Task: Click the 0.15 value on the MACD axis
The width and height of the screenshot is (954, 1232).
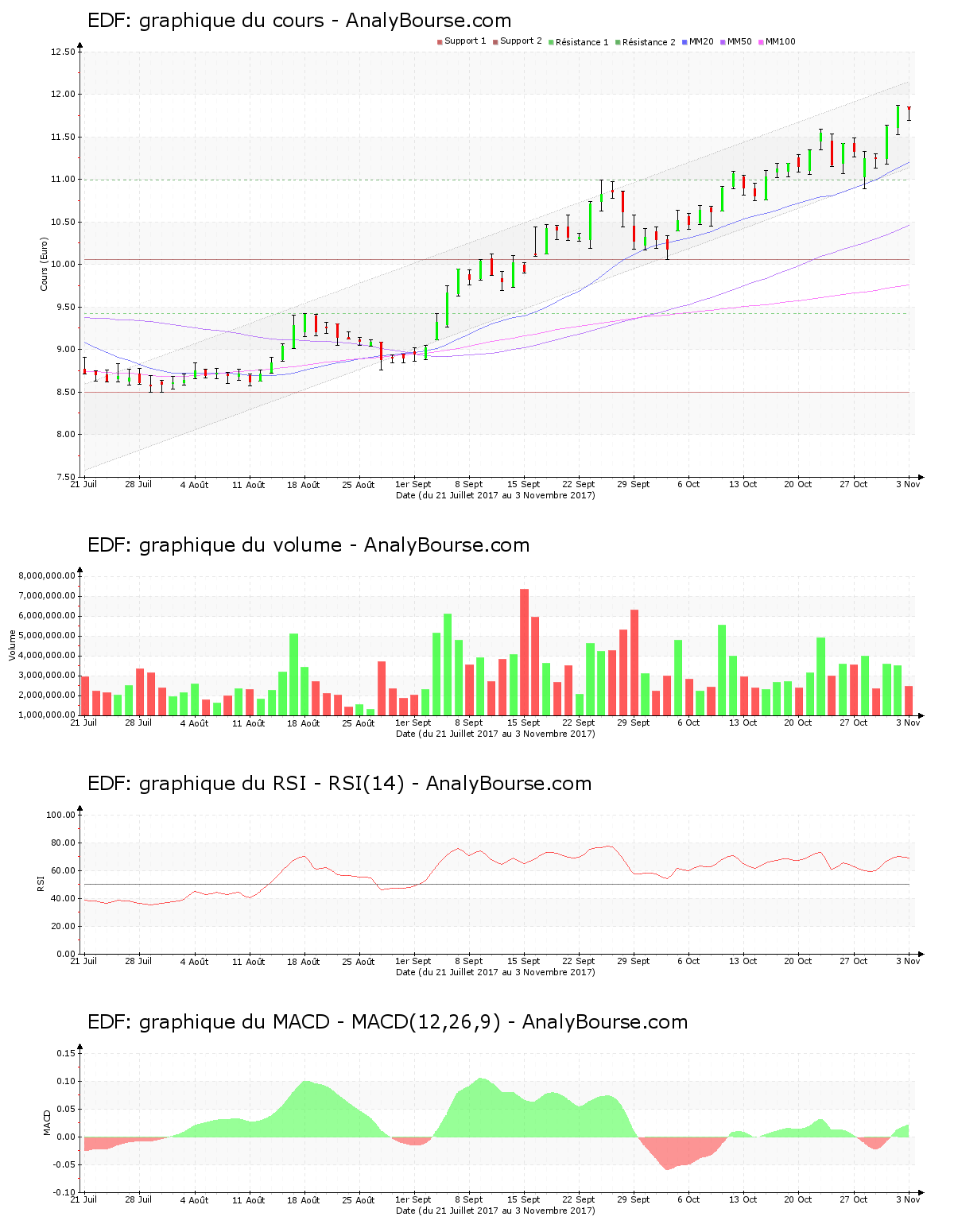Action: [68, 1054]
